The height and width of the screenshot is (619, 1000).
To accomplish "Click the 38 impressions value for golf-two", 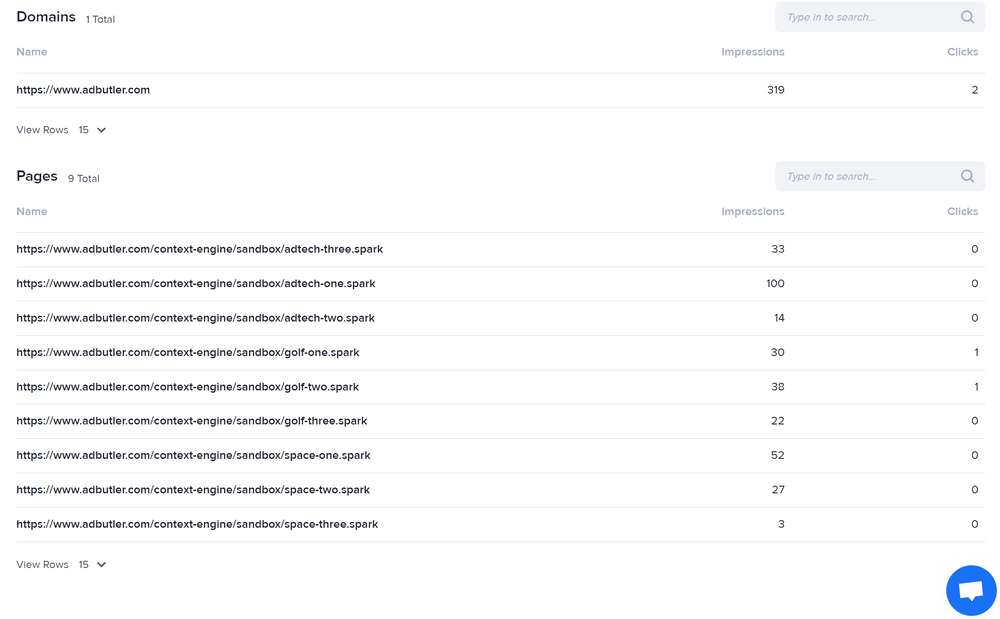I will 777,387.
